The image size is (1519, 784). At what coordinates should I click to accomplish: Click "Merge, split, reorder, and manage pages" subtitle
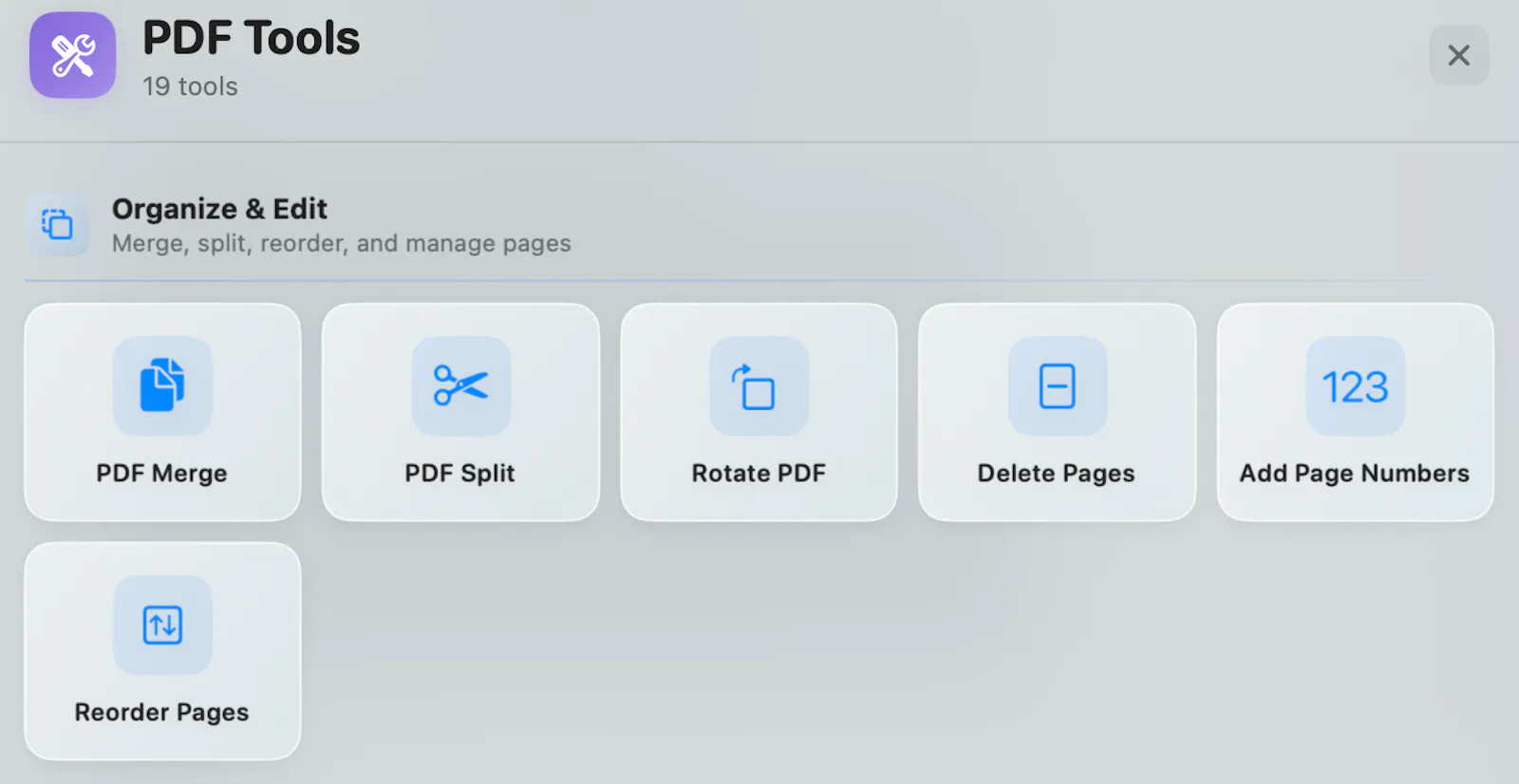coord(342,244)
